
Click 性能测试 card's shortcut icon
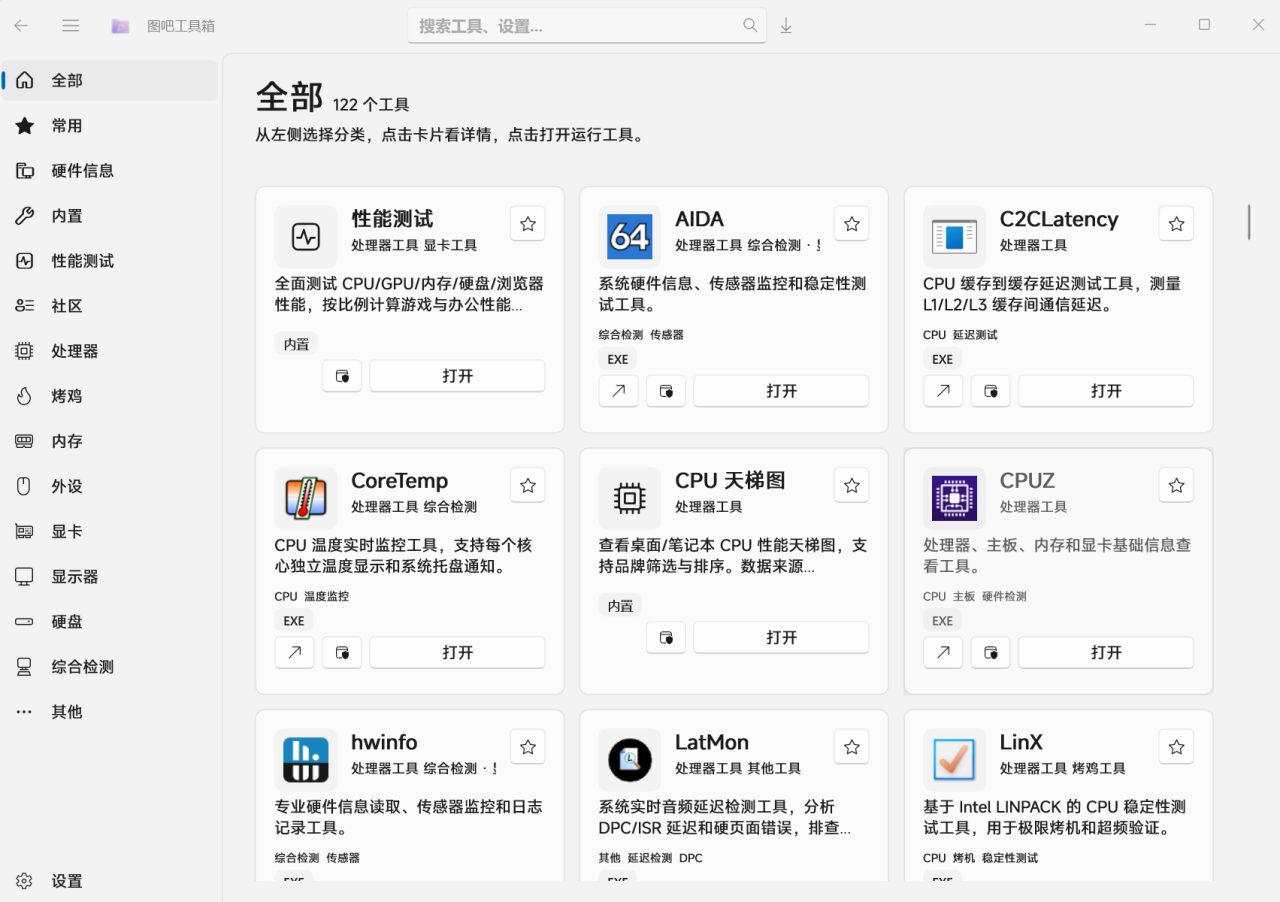[x=342, y=376]
